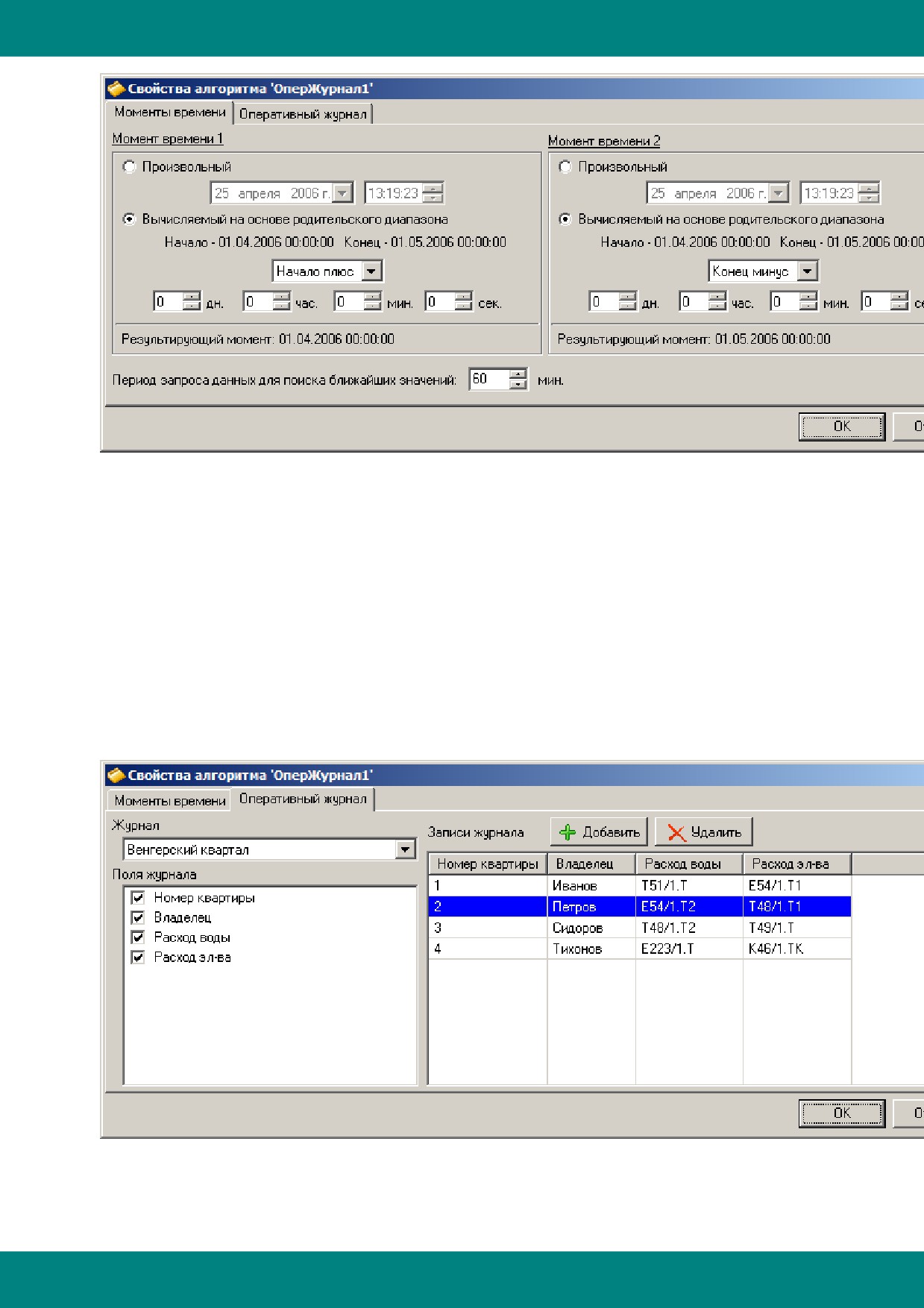This screenshot has height=1308, width=924.
Task: Click 'Расход воды' column header
Action: pos(689,864)
